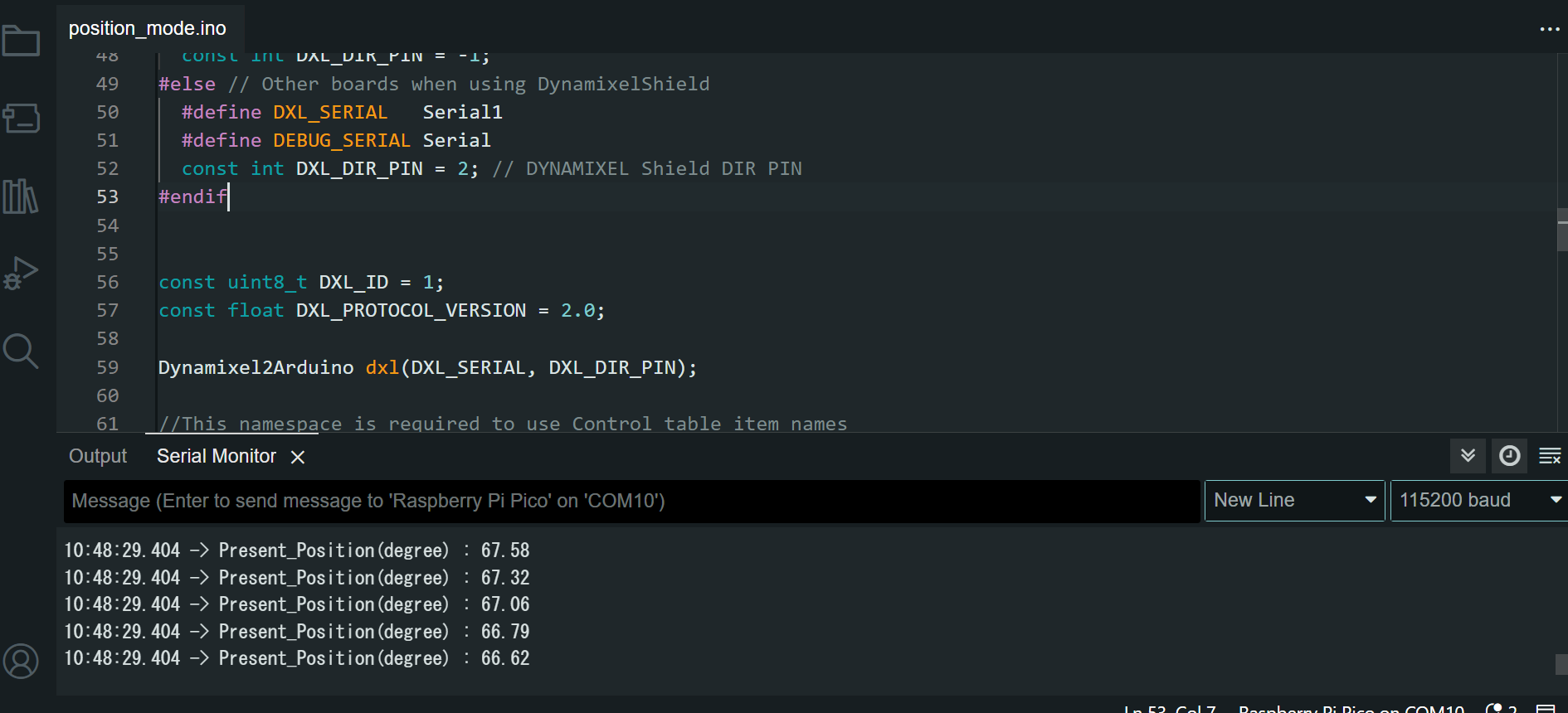The image size is (1568, 713).
Task: Click 'DXL_PROTOCOL_VERSION' on line 57
Action: (x=411, y=311)
